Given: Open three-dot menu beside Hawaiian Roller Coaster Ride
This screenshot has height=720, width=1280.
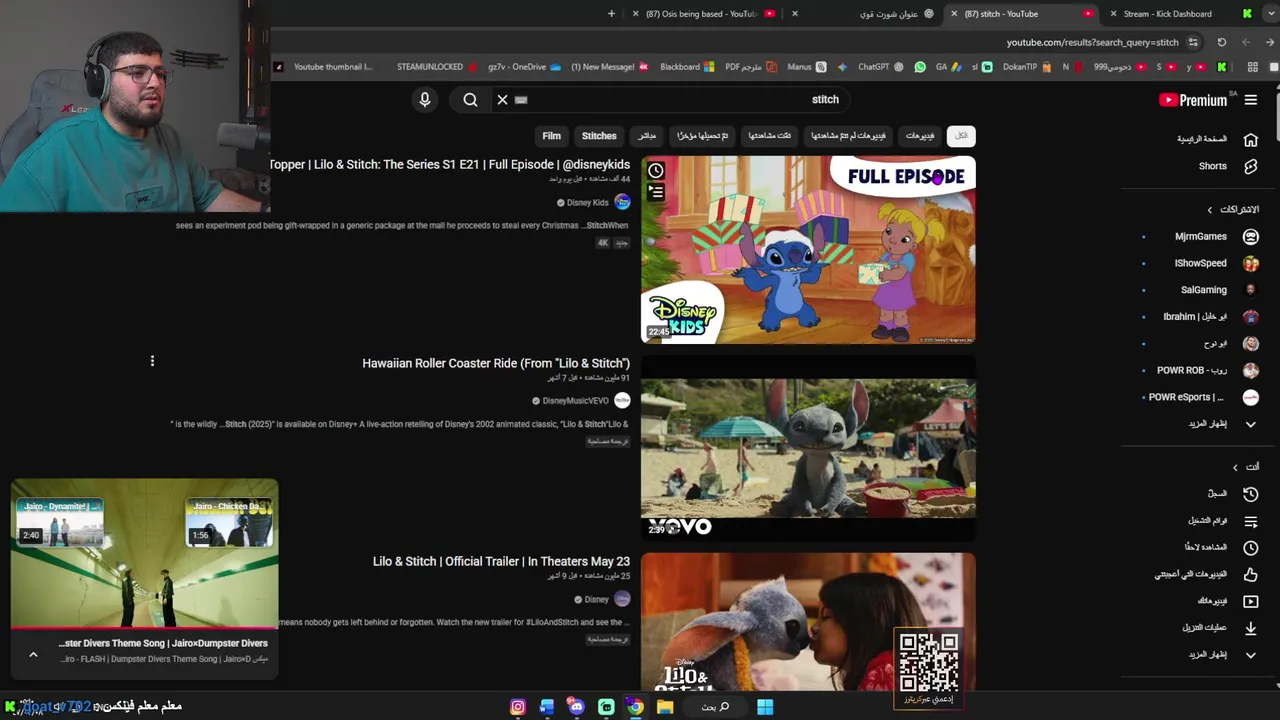Looking at the screenshot, I should (x=152, y=361).
